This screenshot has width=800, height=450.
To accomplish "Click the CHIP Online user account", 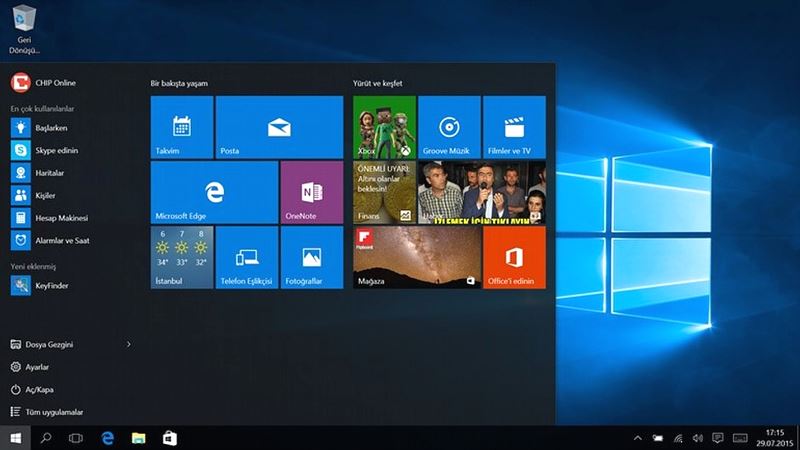I will [43, 83].
